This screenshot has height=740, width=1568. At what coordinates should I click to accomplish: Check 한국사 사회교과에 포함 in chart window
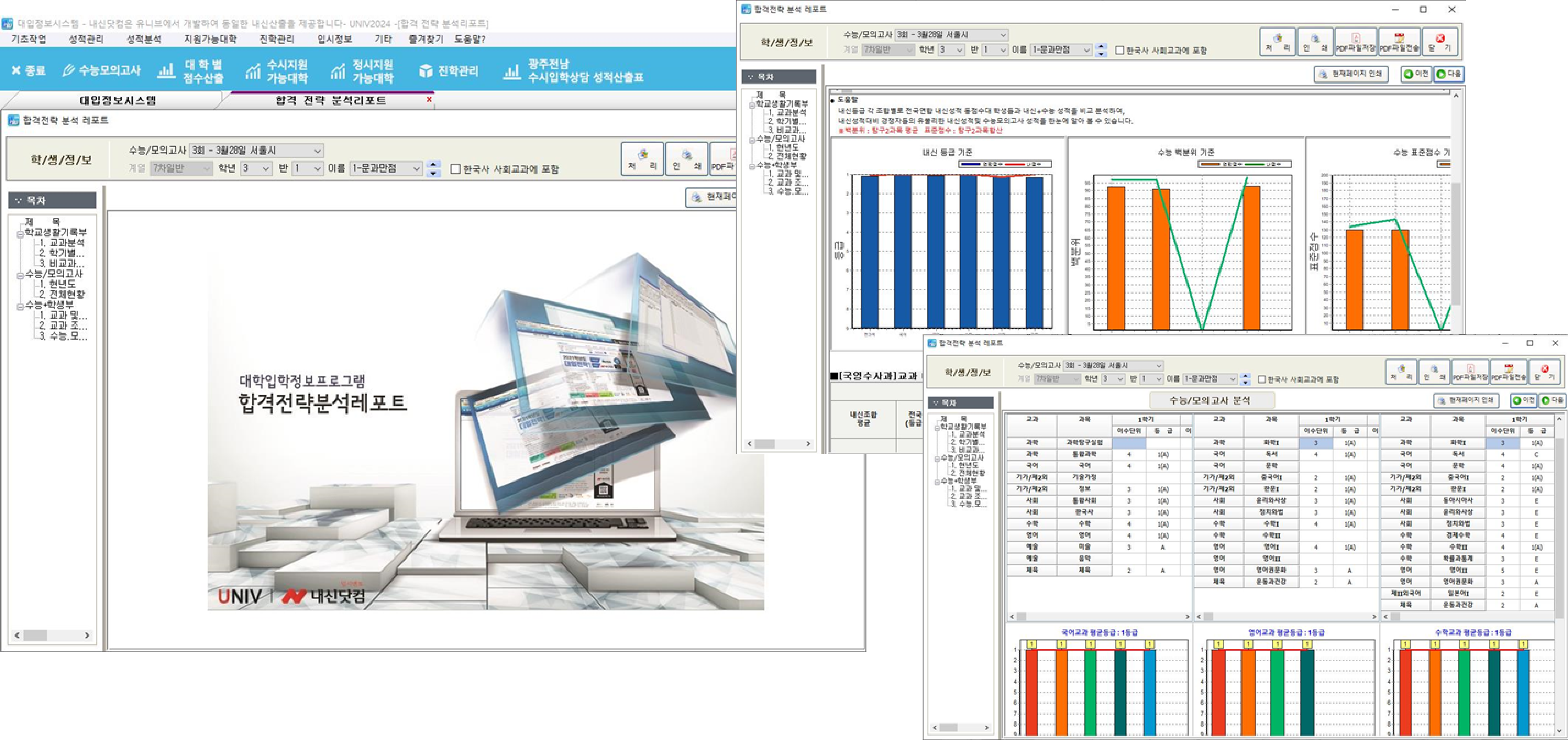pyautogui.click(x=1119, y=51)
